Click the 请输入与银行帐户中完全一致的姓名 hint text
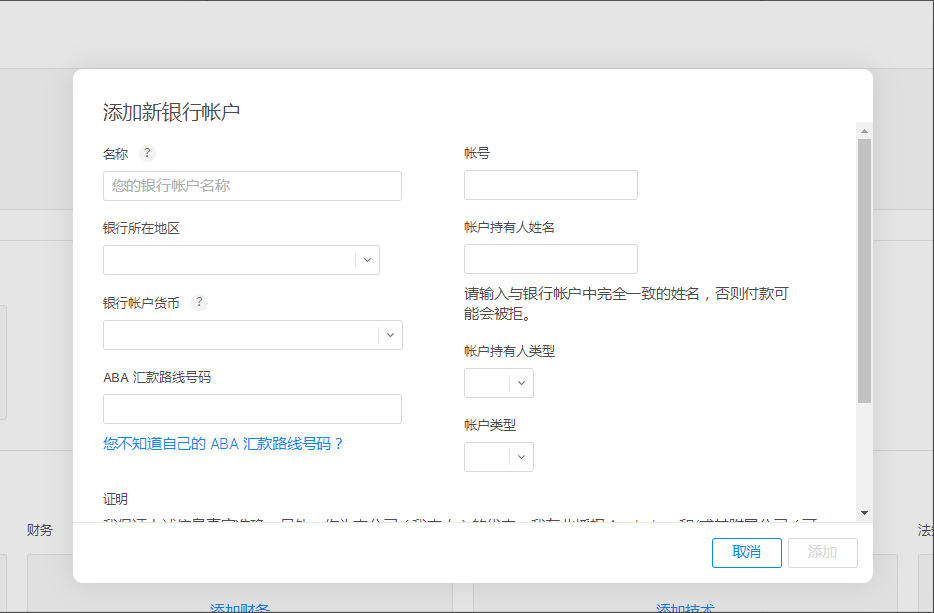The height and width of the screenshot is (613, 934). tap(626, 303)
